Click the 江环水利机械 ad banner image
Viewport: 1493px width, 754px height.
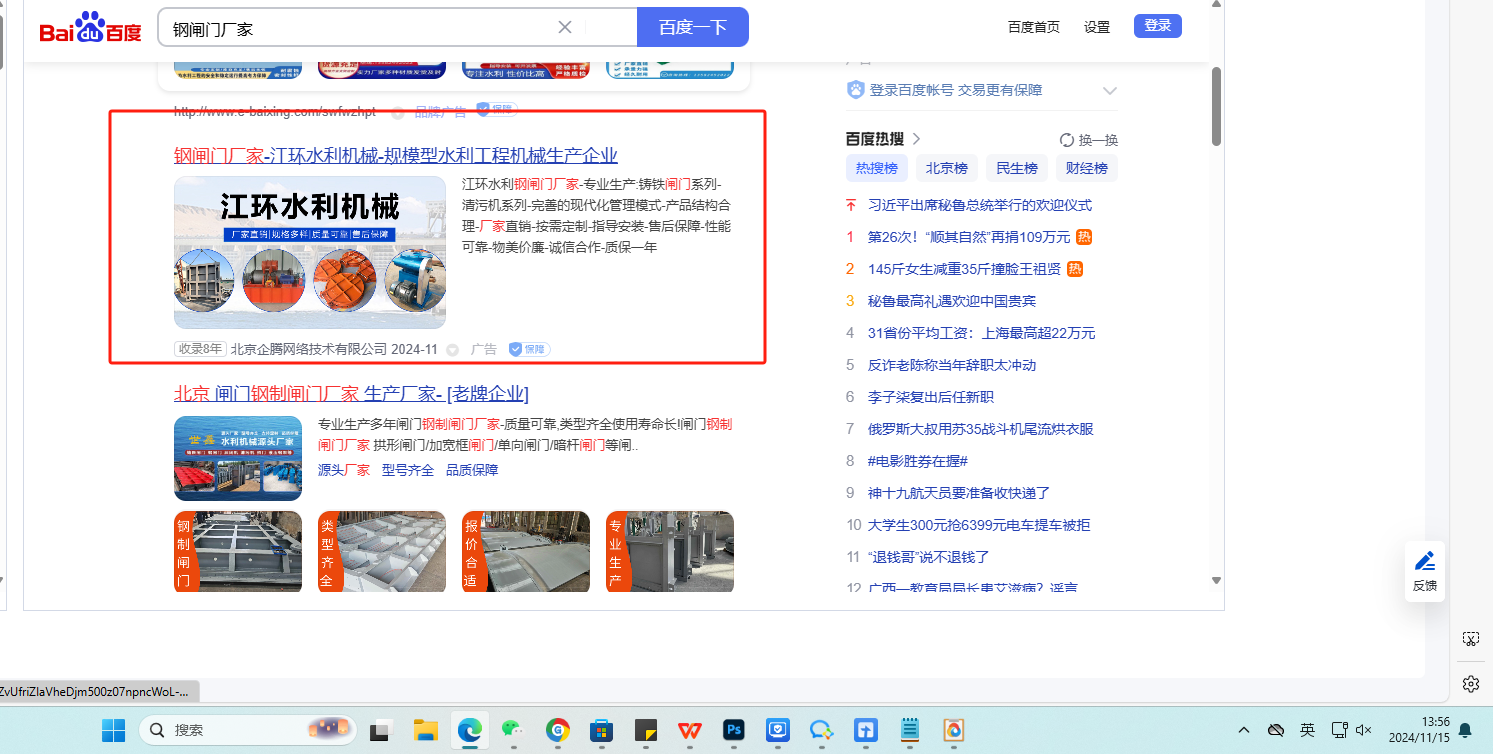(310, 253)
